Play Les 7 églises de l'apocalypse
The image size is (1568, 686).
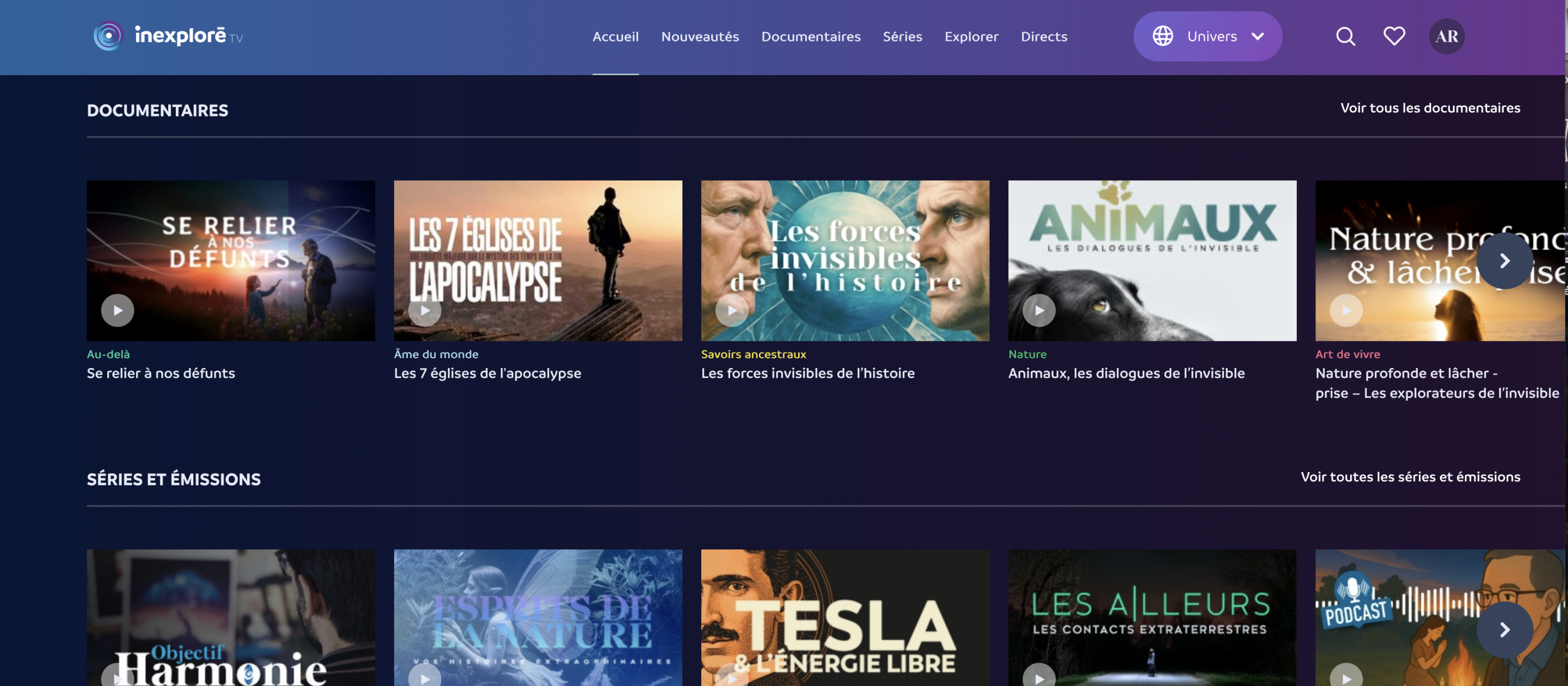pos(425,310)
